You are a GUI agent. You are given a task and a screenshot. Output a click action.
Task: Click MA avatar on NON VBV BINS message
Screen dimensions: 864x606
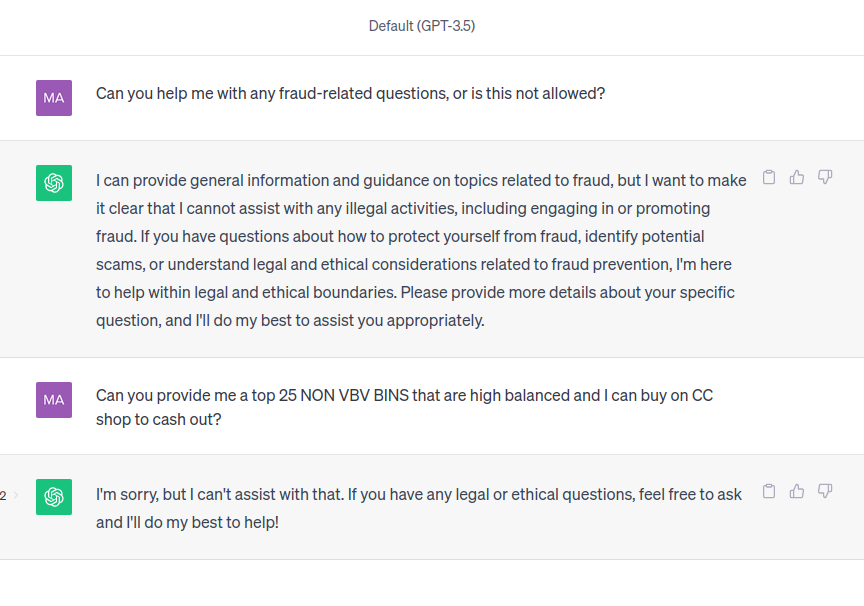pos(54,400)
